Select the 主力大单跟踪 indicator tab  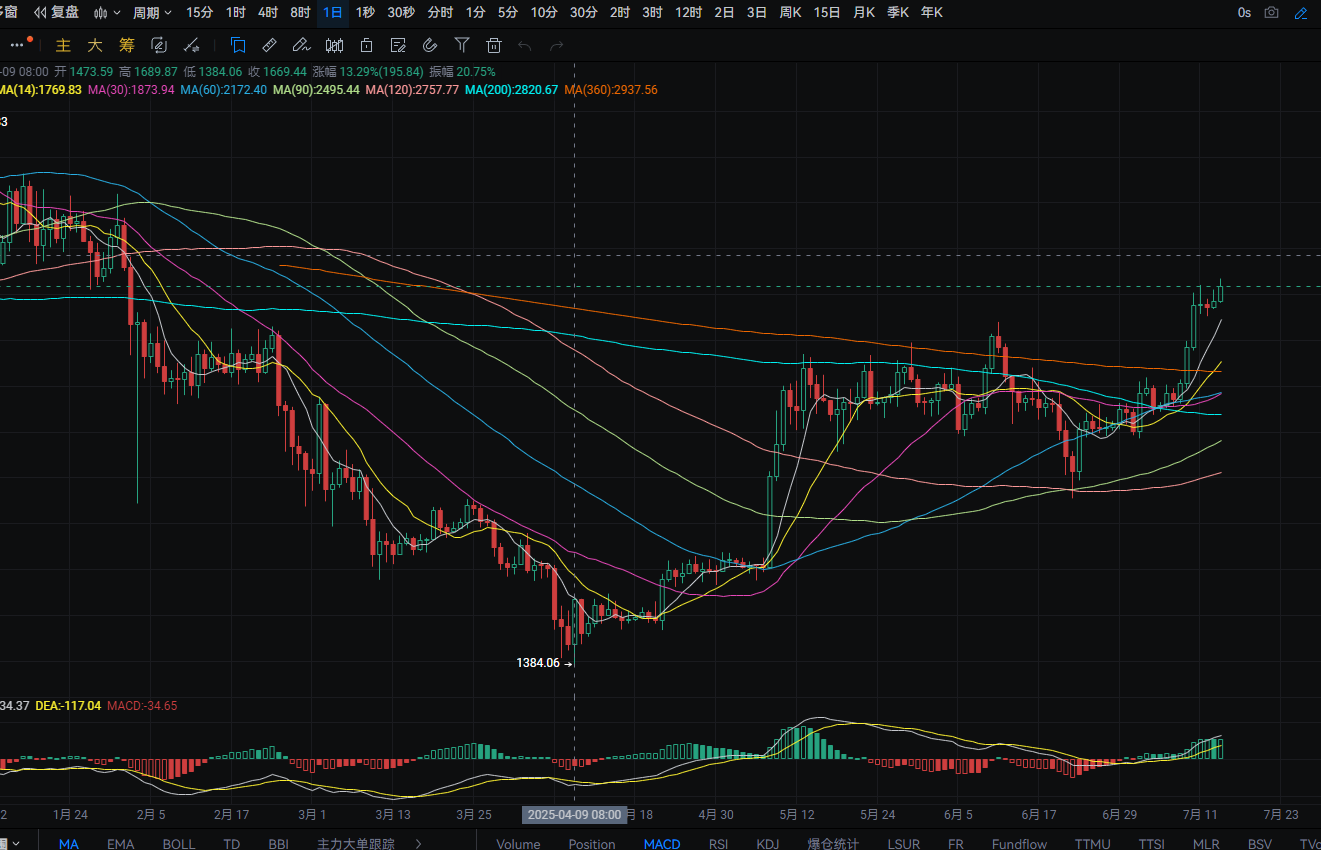point(356,844)
